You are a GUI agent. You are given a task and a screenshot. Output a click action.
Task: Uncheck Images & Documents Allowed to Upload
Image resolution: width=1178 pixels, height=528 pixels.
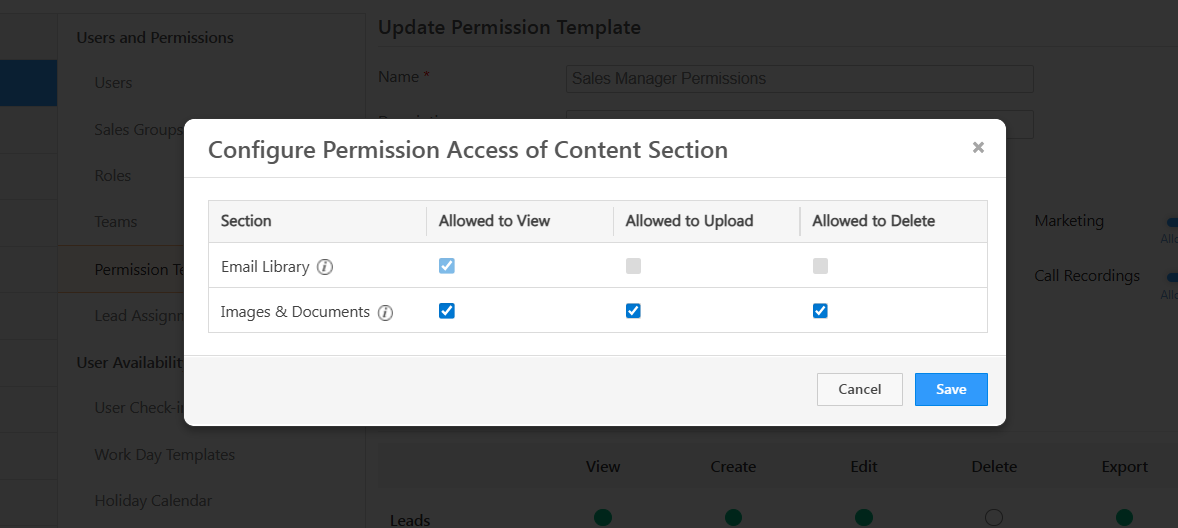click(633, 311)
